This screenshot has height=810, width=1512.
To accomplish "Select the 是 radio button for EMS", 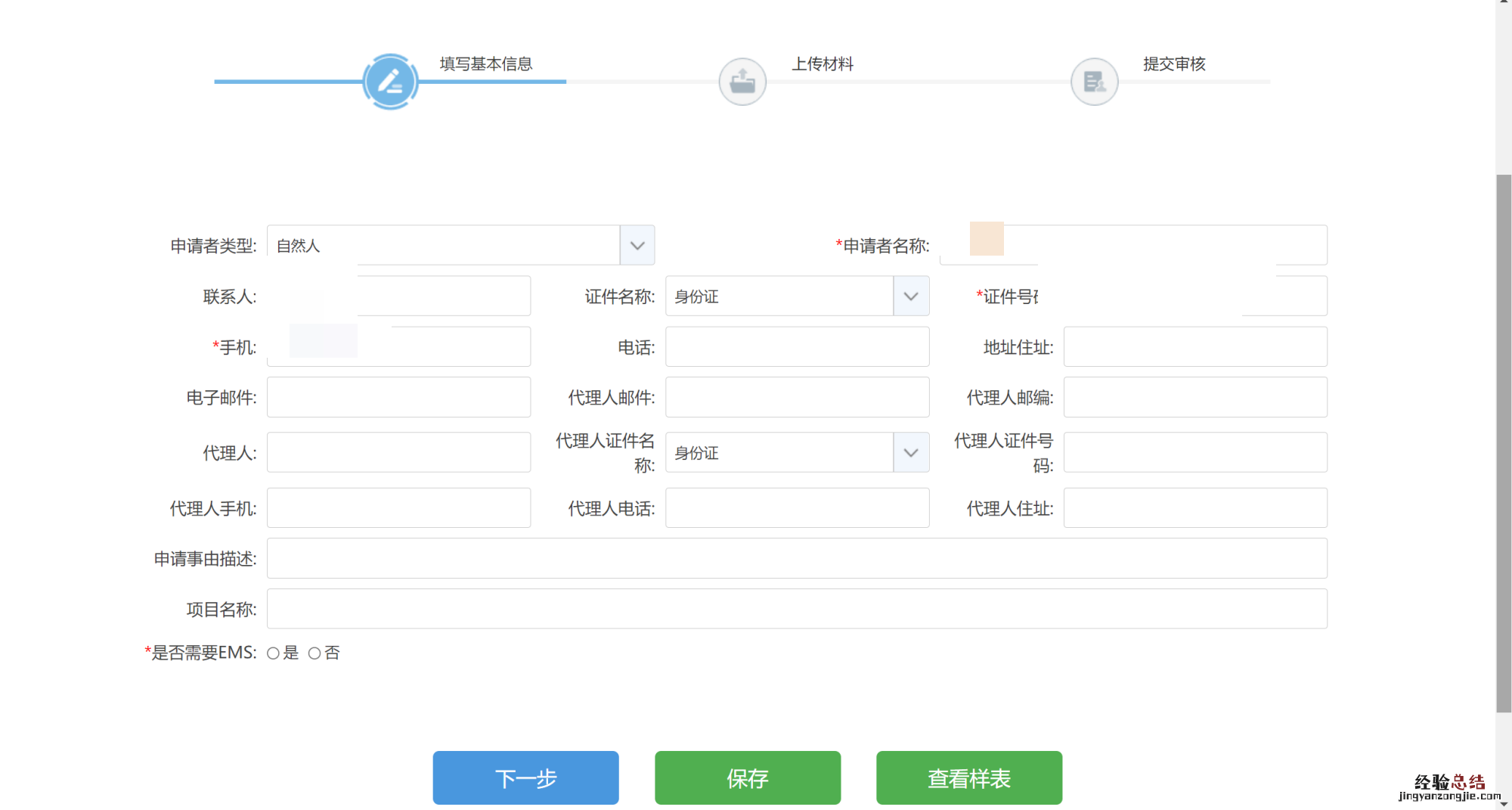I will coord(273,653).
